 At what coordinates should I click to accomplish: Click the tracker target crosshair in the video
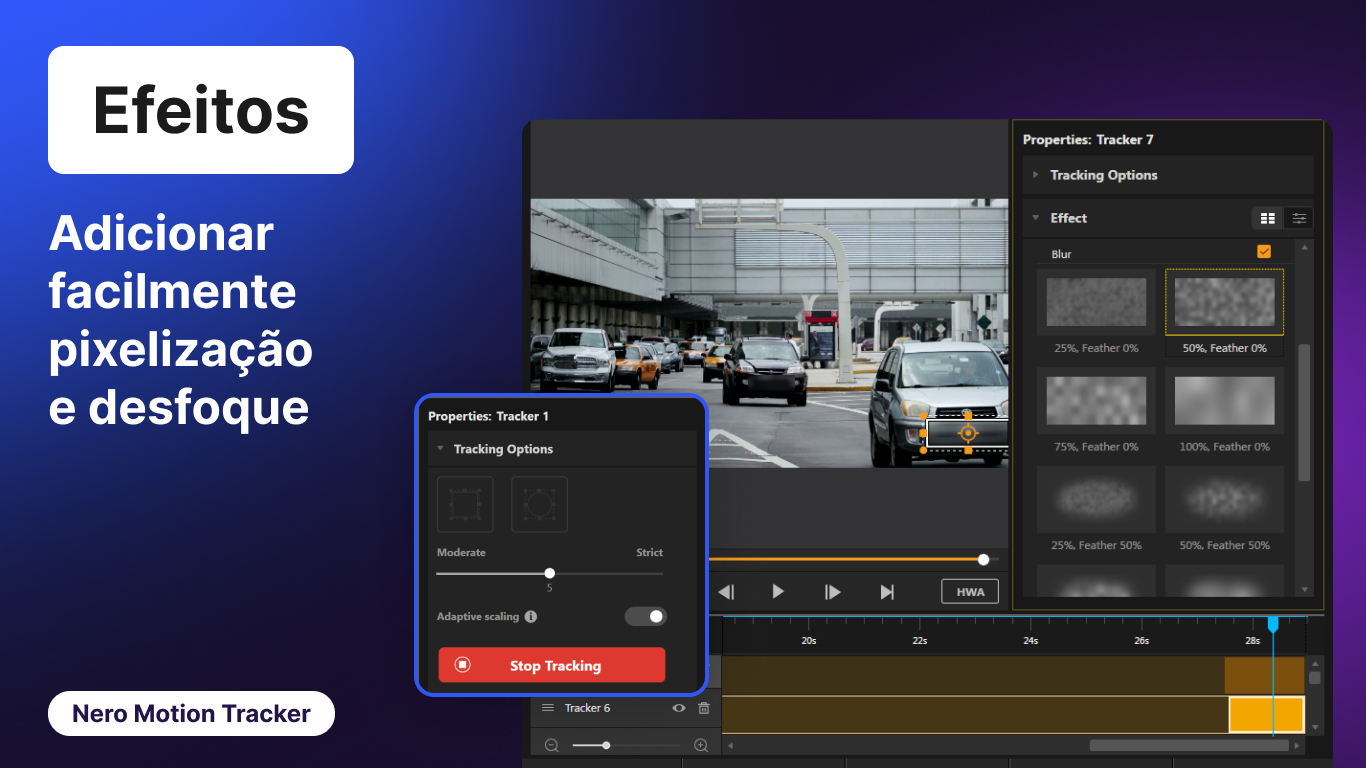[x=968, y=433]
